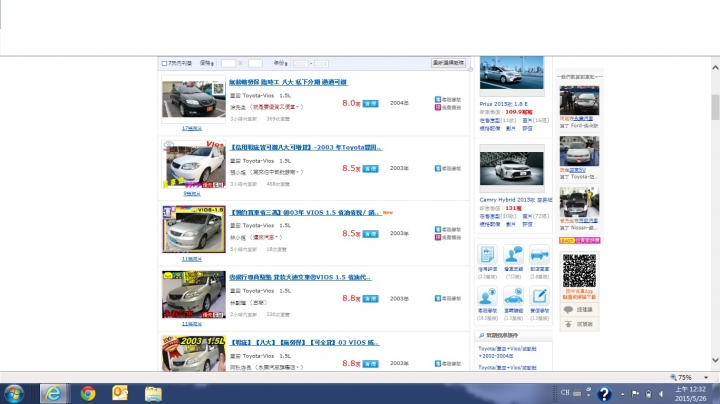Open the 17 photos link under black car
The image size is (720, 404).
191,129
